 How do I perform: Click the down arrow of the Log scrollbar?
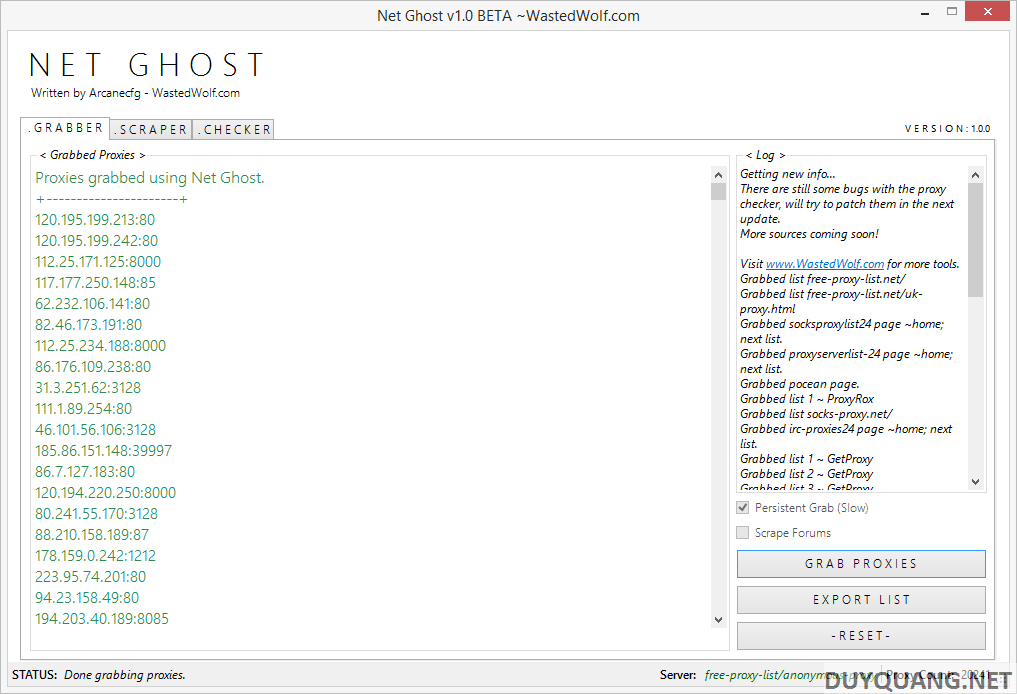click(975, 481)
